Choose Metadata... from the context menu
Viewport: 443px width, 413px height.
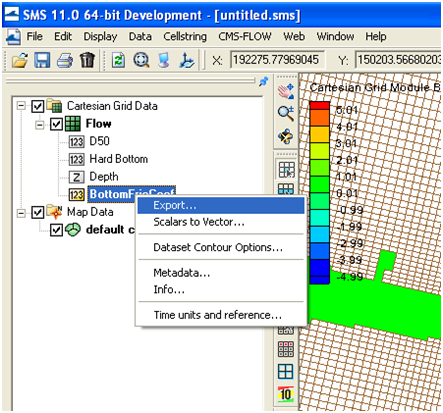[x=221, y=273]
